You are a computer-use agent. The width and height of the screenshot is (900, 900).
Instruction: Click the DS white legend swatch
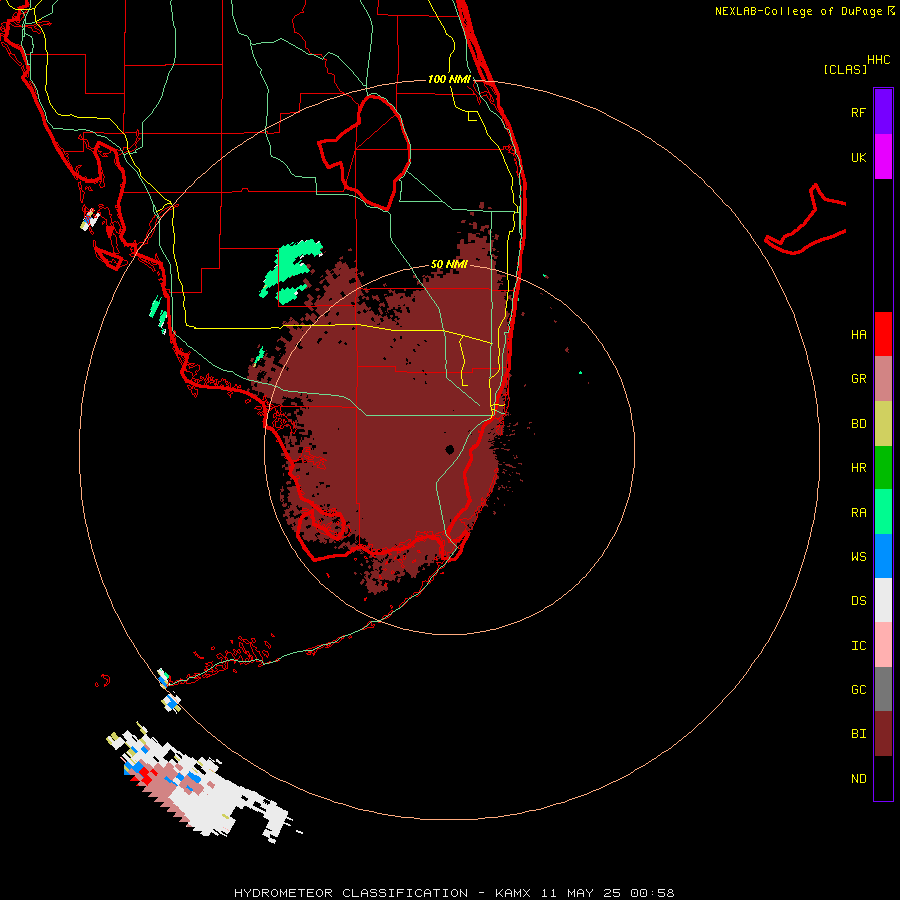[x=883, y=600]
